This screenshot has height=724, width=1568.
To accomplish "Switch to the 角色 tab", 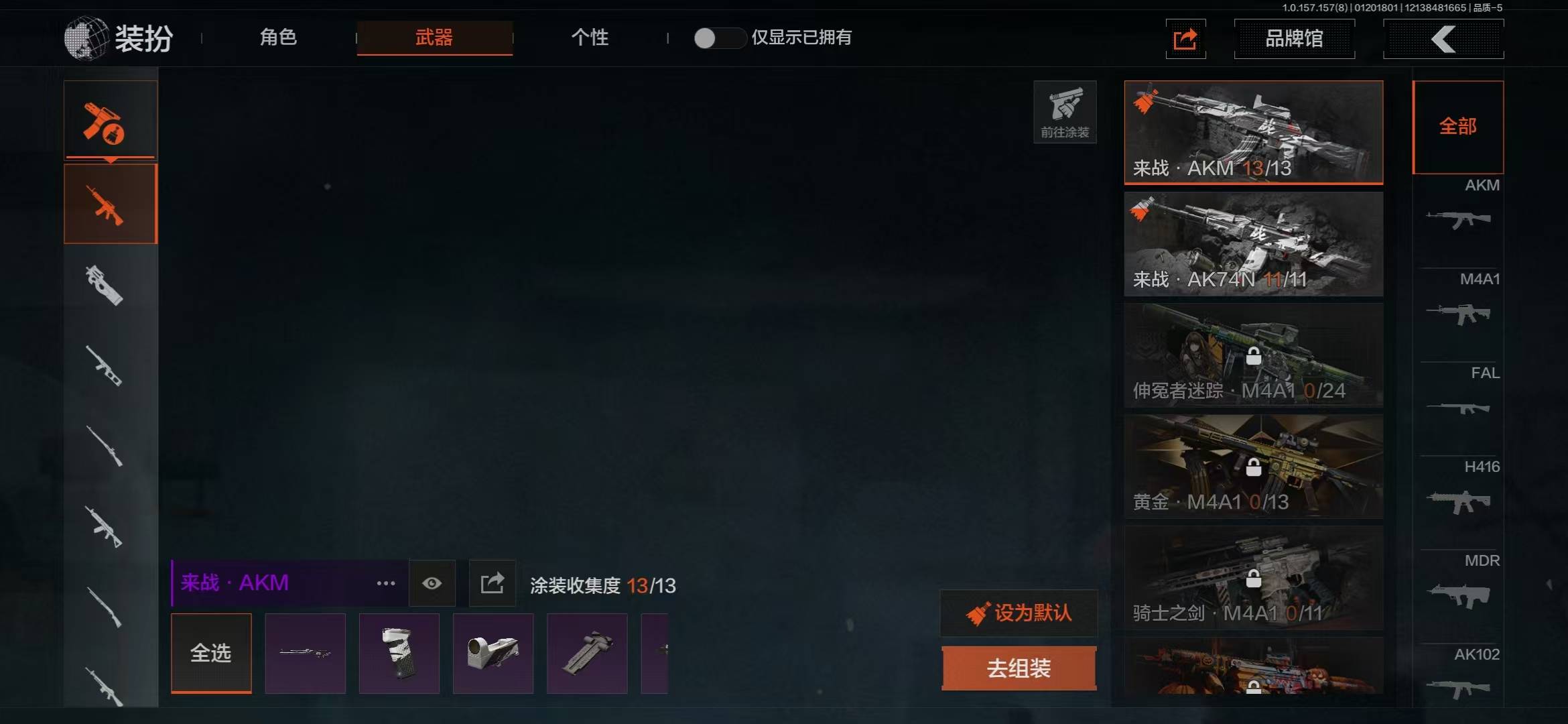I will 278,38.
